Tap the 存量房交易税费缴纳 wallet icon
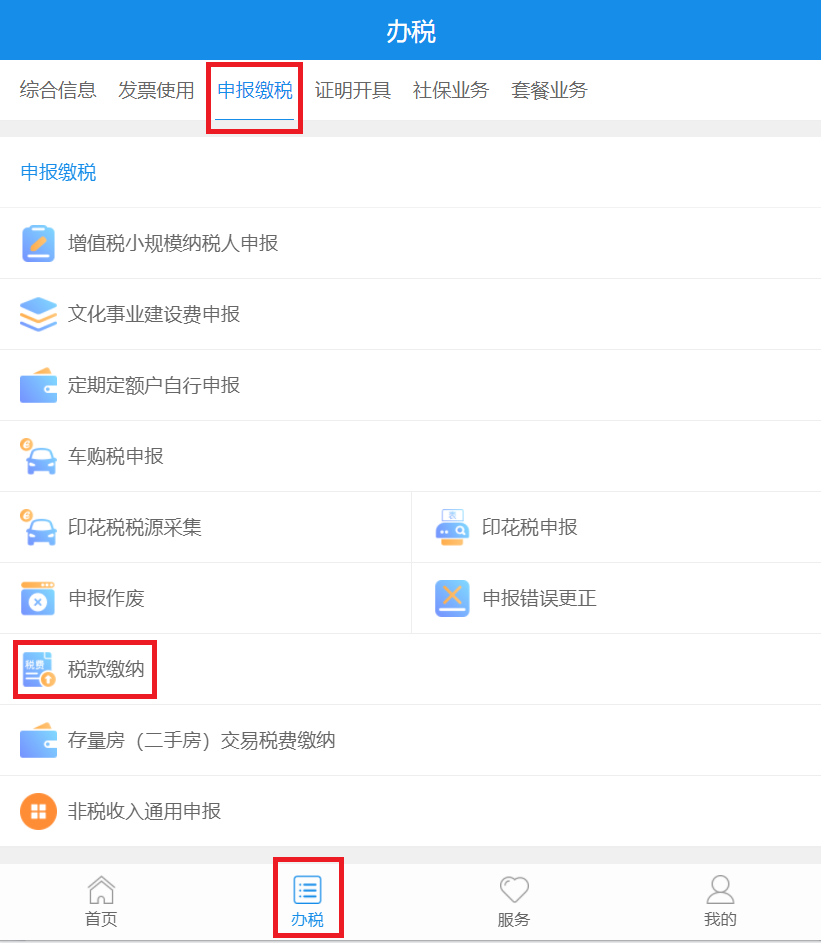This screenshot has height=943, width=821. (x=38, y=740)
